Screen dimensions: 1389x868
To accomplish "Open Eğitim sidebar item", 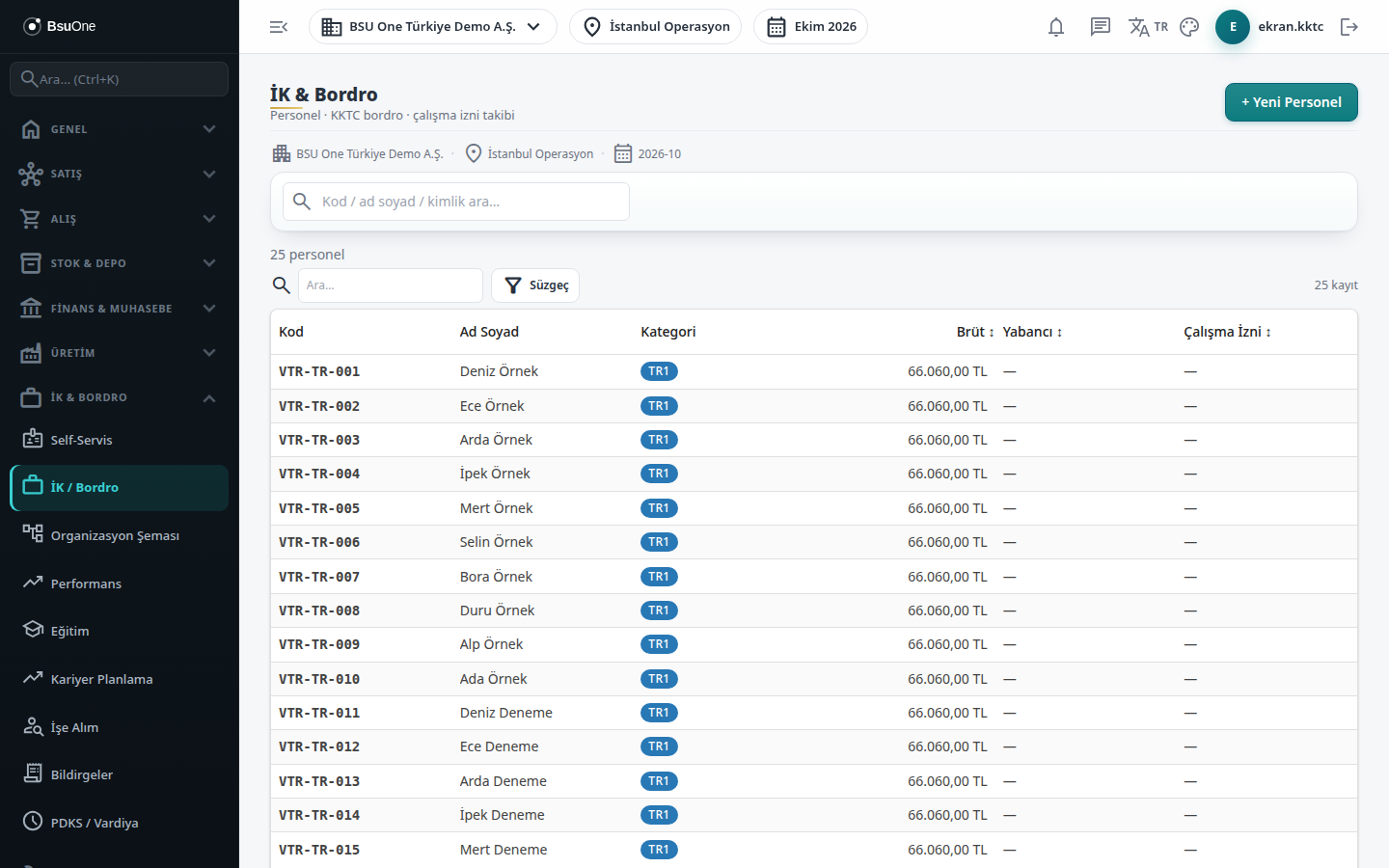I will pyautogui.click(x=120, y=631).
